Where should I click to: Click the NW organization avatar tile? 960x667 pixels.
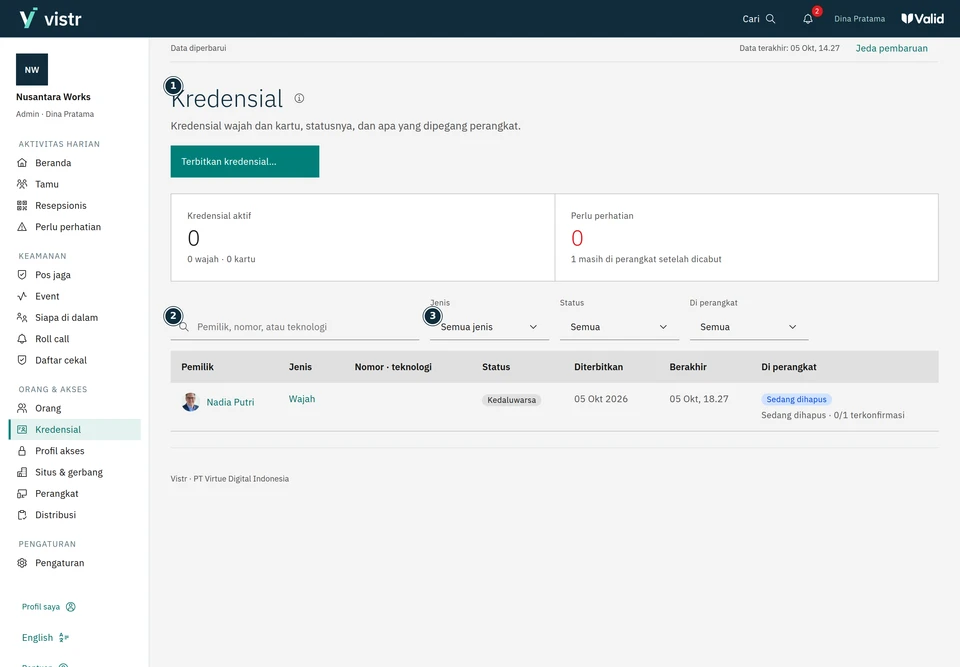pos(32,69)
